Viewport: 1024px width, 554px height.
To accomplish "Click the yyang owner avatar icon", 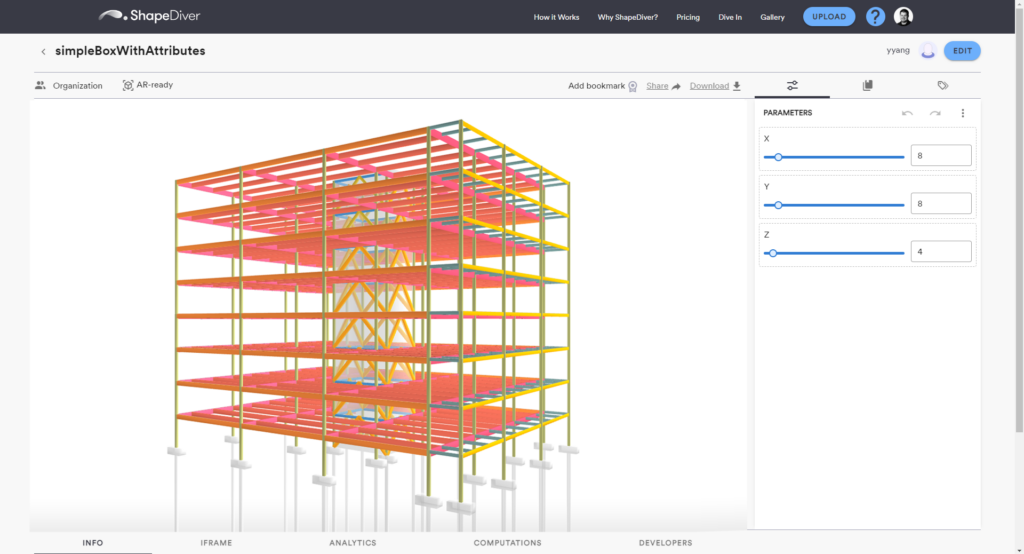I will pyautogui.click(x=927, y=51).
